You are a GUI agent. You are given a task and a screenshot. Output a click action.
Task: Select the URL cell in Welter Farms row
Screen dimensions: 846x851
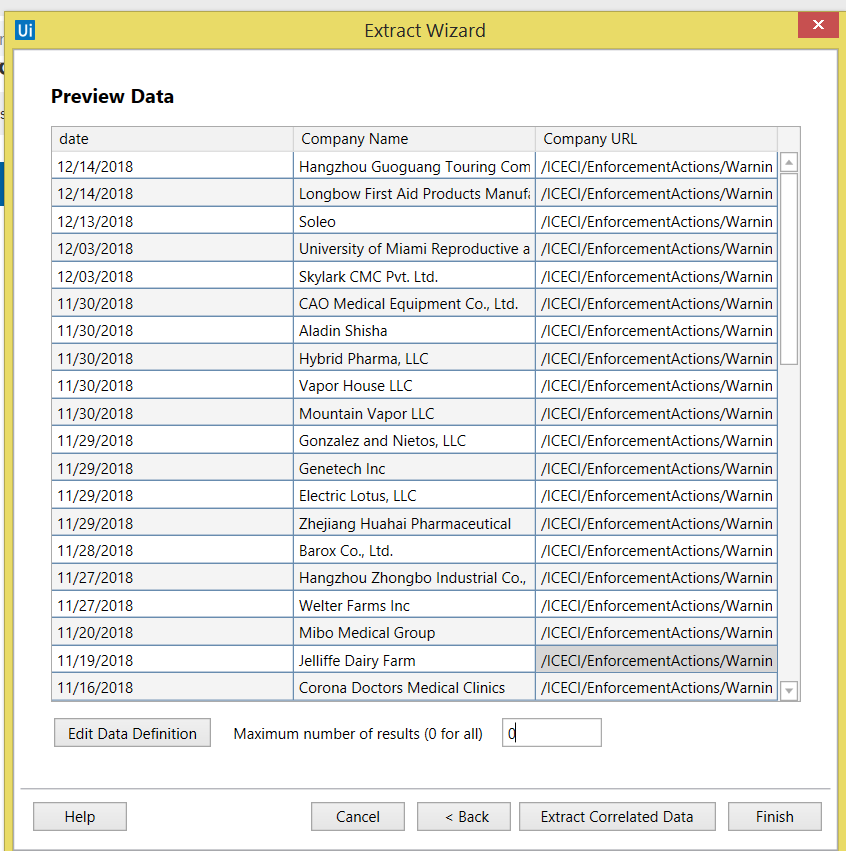coord(656,605)
